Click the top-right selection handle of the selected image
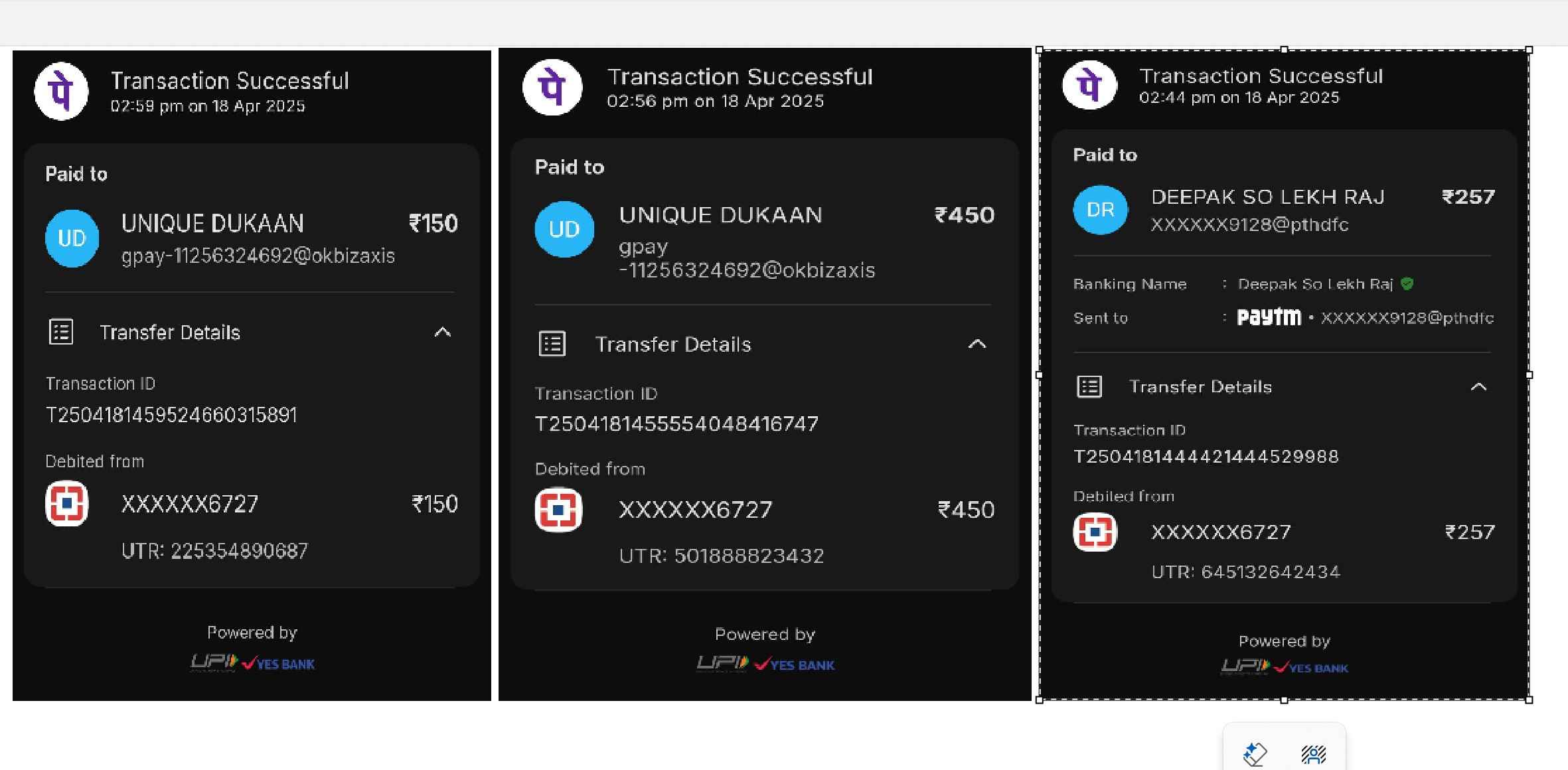 coord(1529,50)
